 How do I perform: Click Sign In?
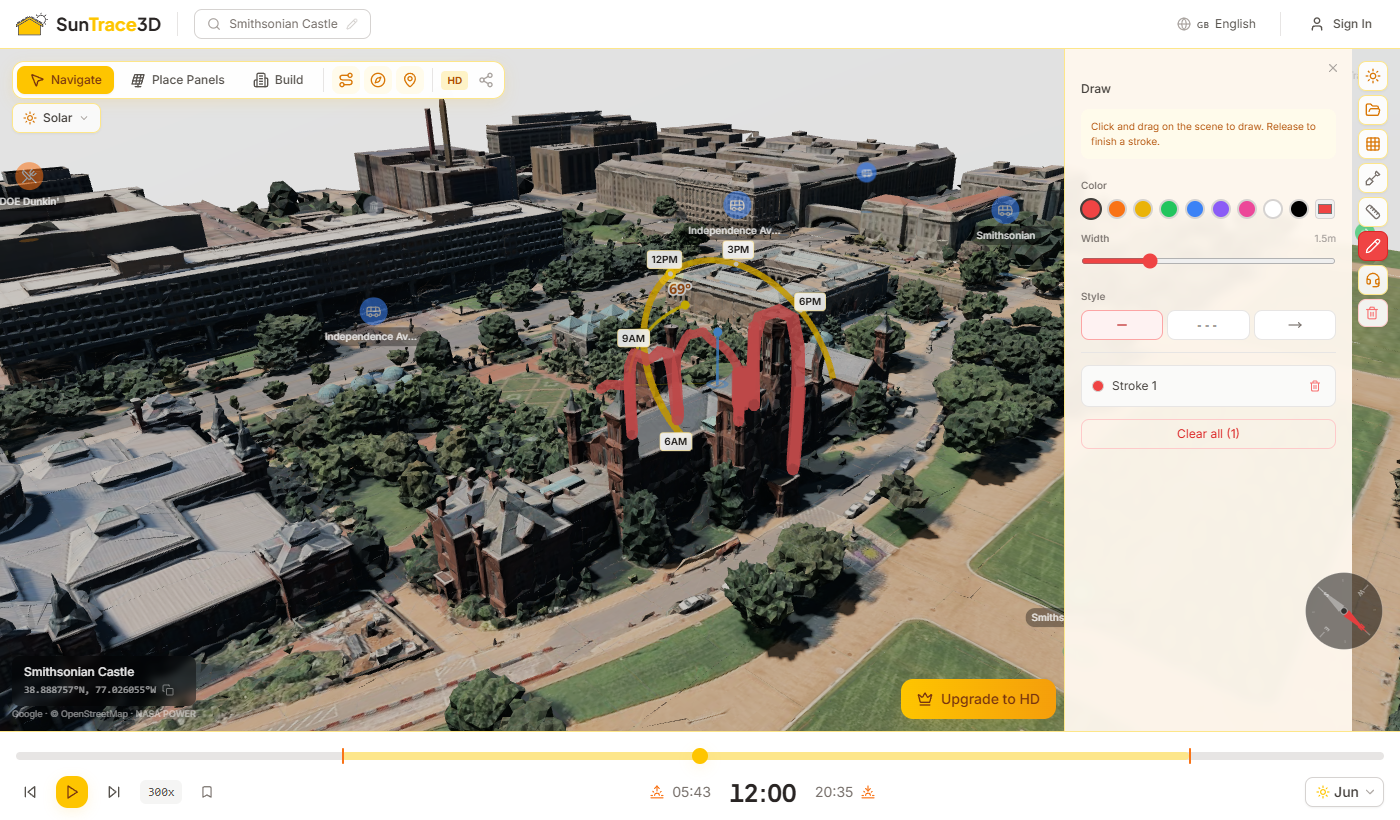tap(1341, 24)
